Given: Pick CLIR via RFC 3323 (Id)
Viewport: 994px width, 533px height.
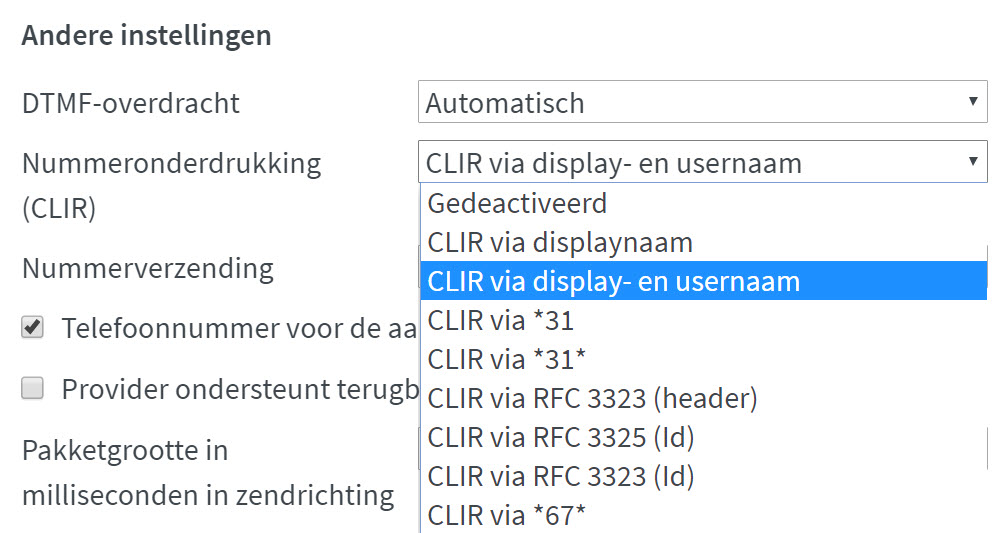Looking at the screenshot, I should pyautogui.click(x=560, y=477).
